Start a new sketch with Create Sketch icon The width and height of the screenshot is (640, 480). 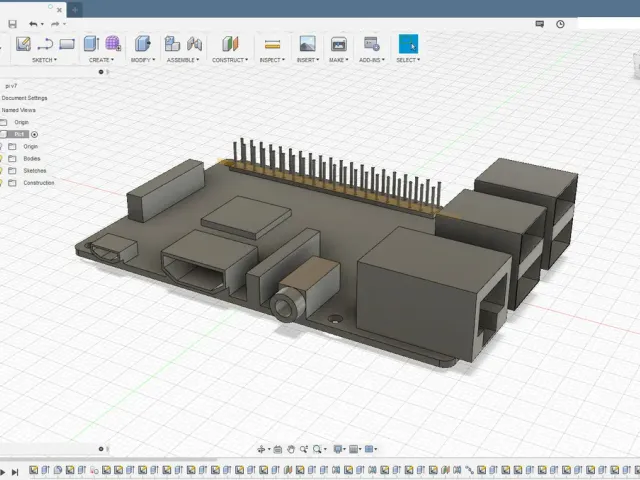(23, 44)
